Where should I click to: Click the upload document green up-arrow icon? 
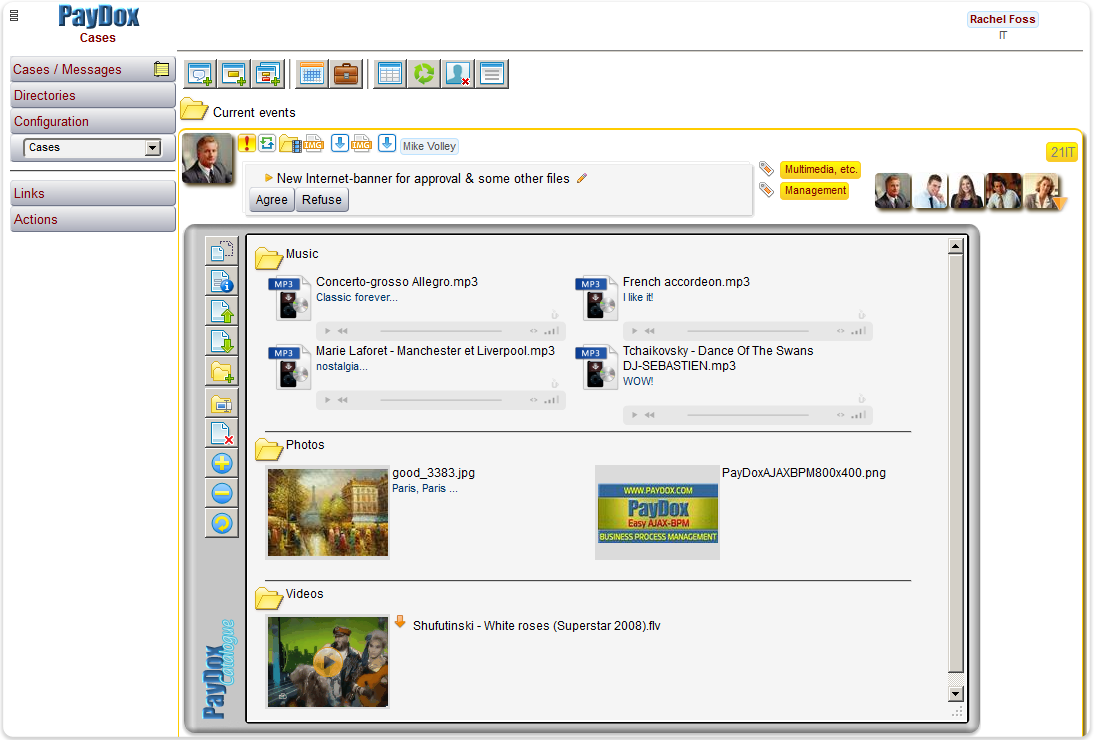222,311
